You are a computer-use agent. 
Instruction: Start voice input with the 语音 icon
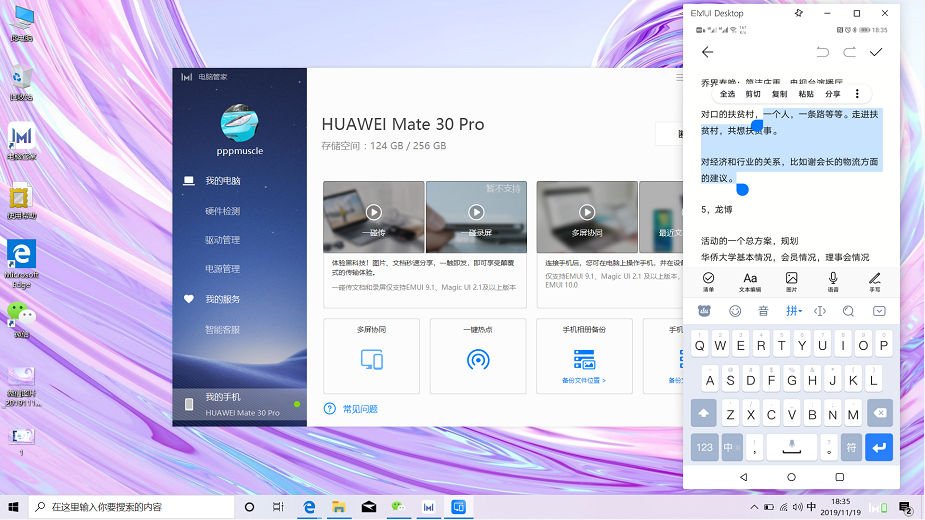click(833, 282)
